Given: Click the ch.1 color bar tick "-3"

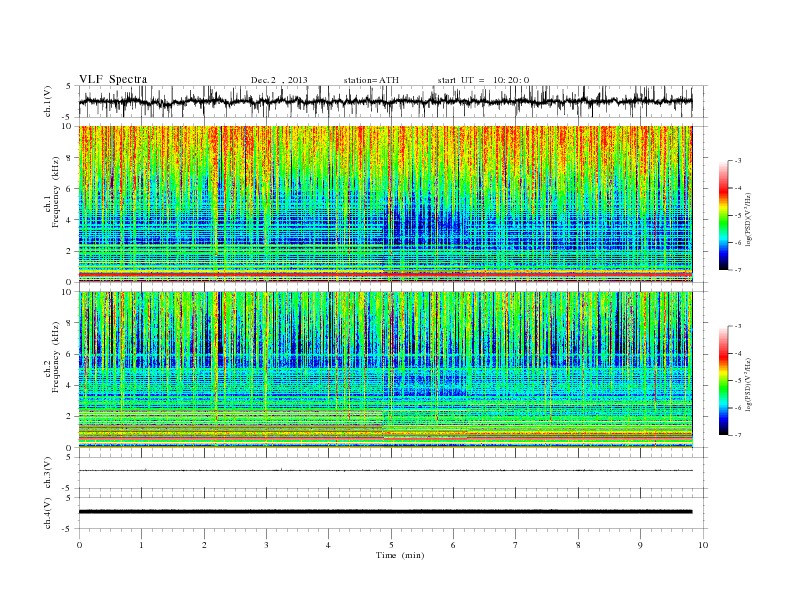Looking at the screenshot, I should [738, 161].
